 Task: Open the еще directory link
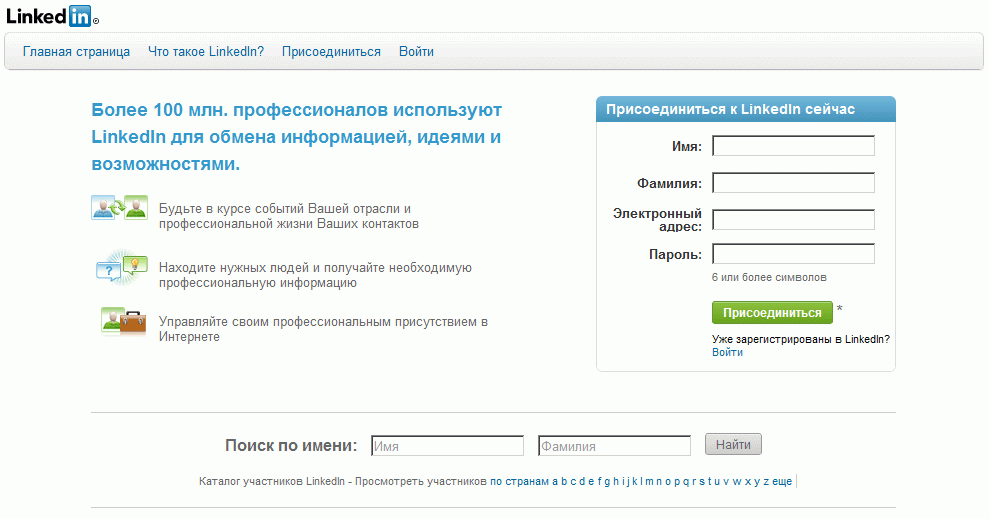click(x=782, y=482)
